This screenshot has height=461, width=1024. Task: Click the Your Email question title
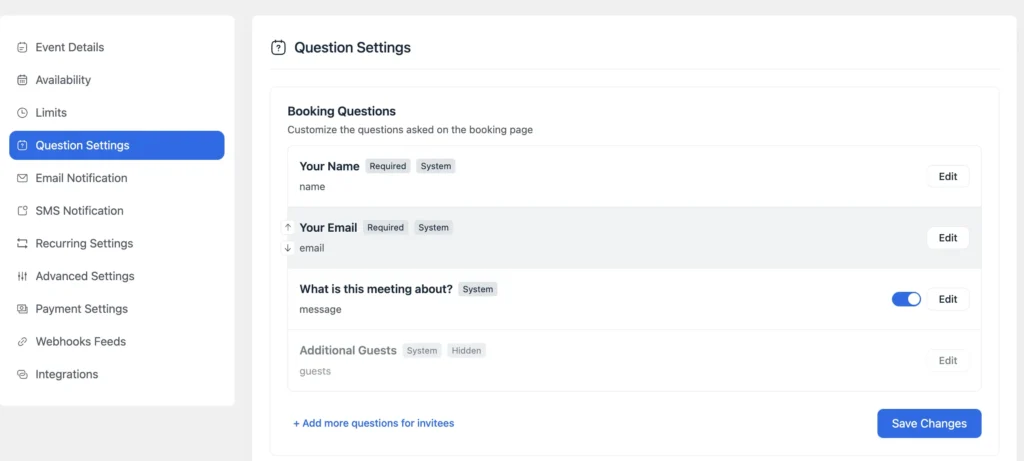(328, 228)
